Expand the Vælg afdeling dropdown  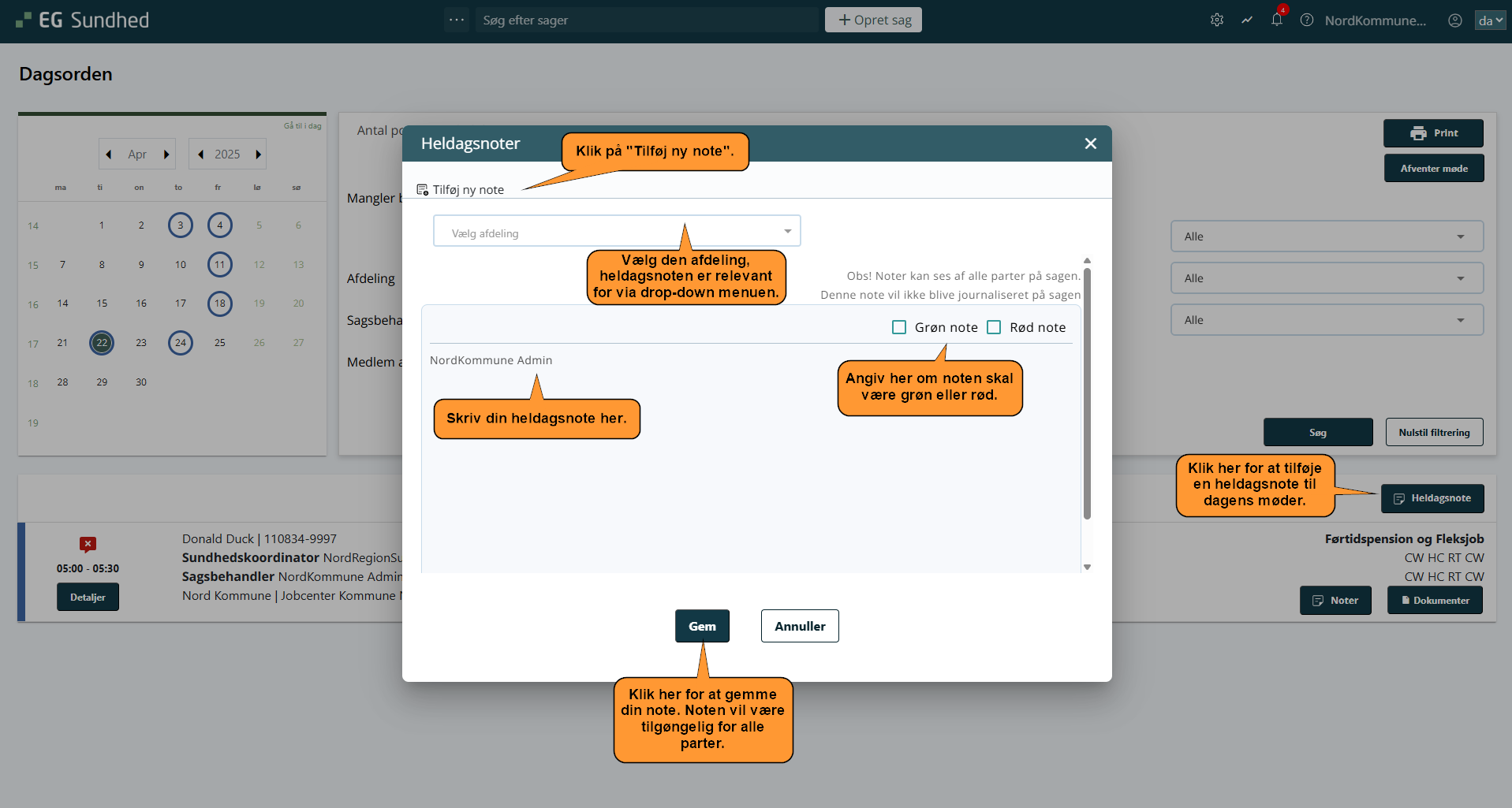(x=617, y=232)
